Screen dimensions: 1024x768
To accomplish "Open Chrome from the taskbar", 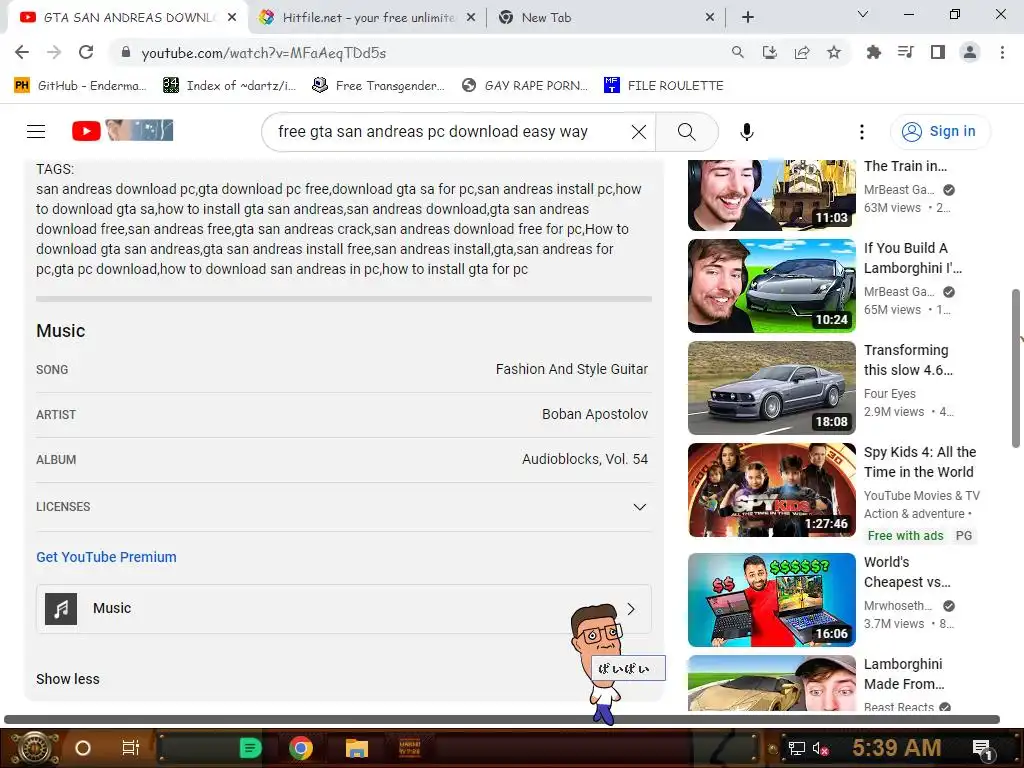I will (301, 748).
